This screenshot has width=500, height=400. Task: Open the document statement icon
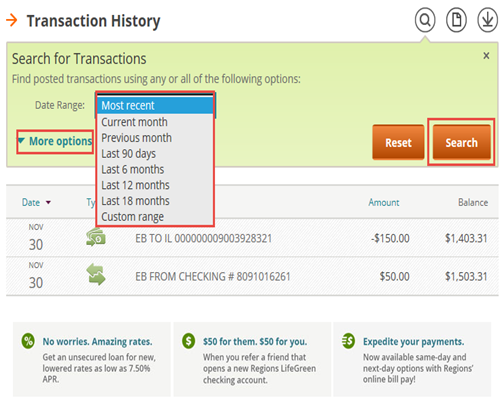(x=456, y=20)
